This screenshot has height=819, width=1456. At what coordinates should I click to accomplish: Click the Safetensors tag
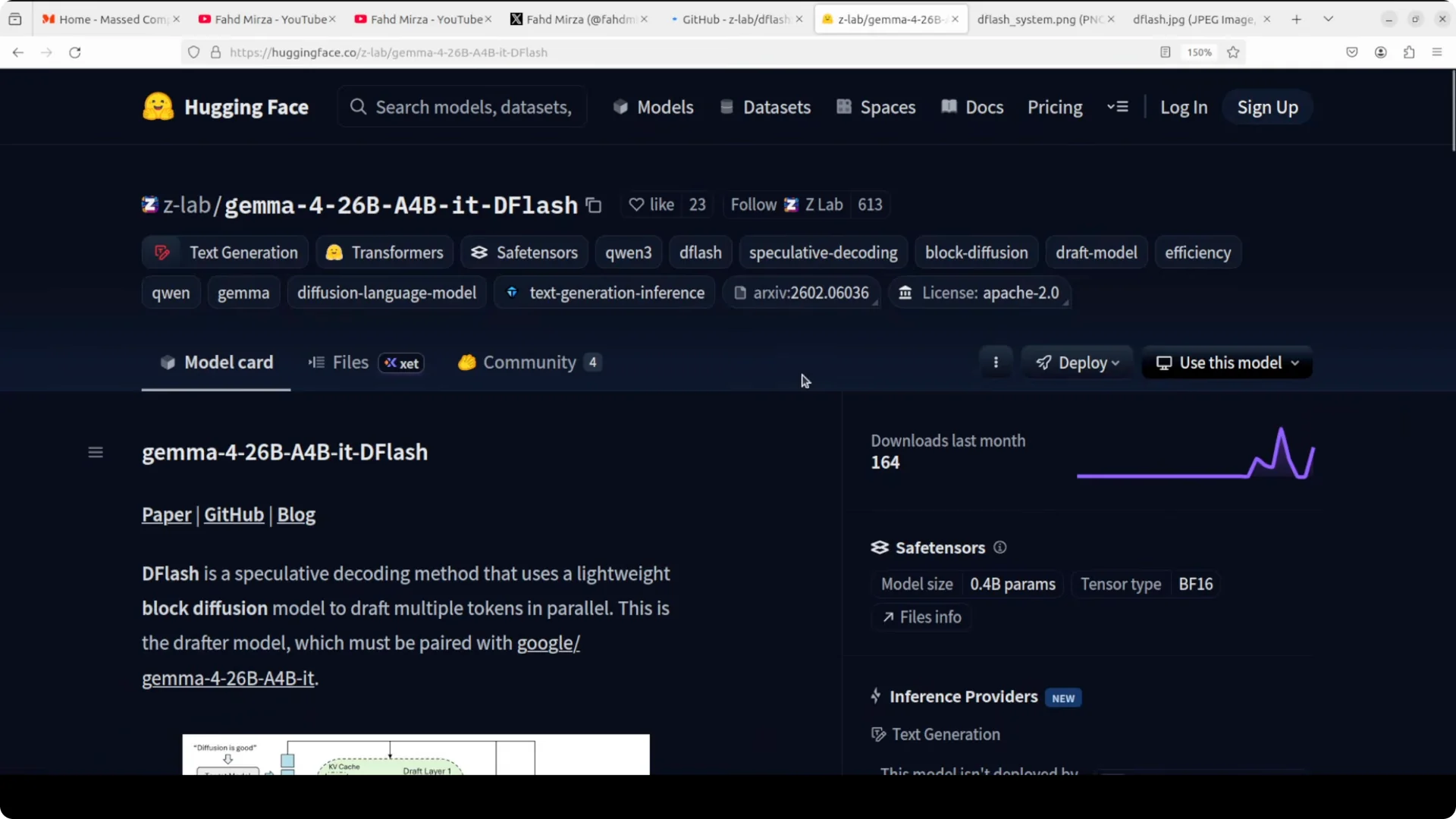(x=524, y=253)
